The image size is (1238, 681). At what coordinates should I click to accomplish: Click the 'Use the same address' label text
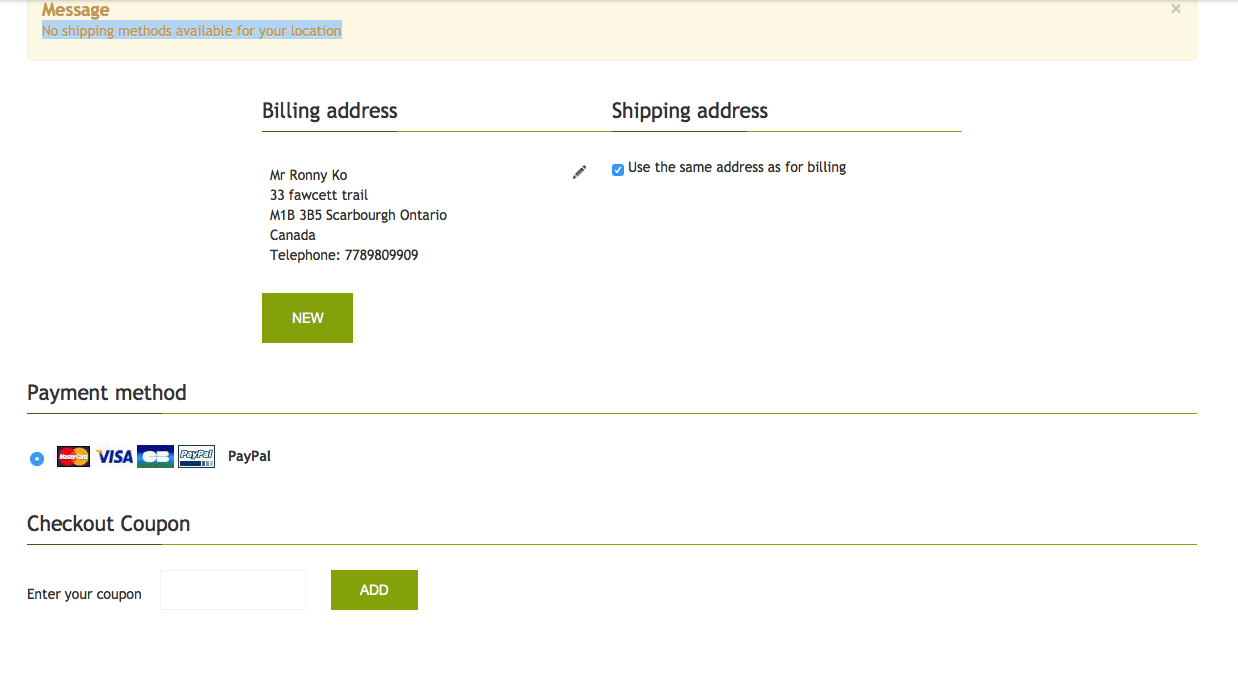point(737,168)
